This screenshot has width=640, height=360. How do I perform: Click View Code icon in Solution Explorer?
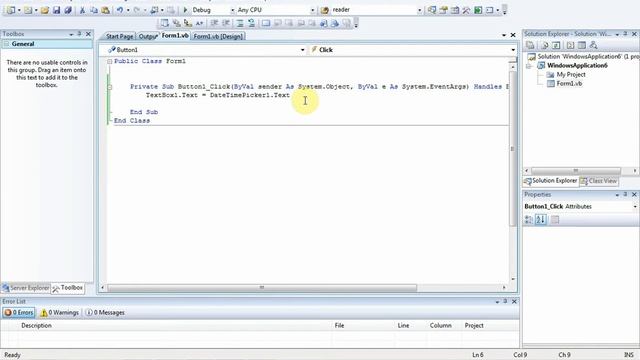(x=570, y=45)
